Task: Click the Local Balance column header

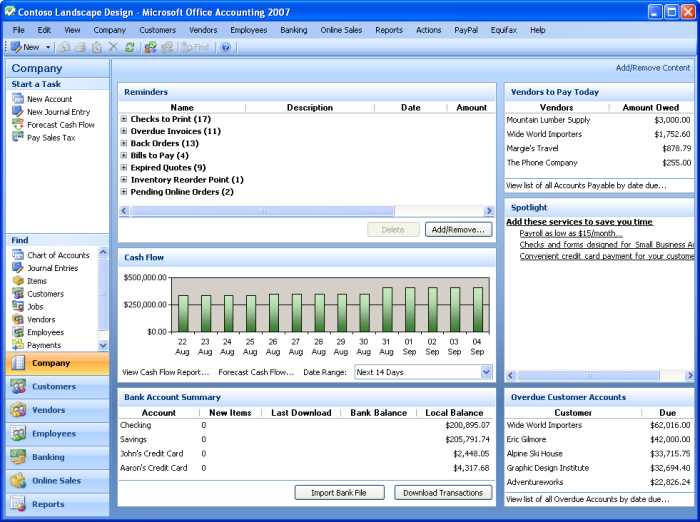Action: click(454, 413)
